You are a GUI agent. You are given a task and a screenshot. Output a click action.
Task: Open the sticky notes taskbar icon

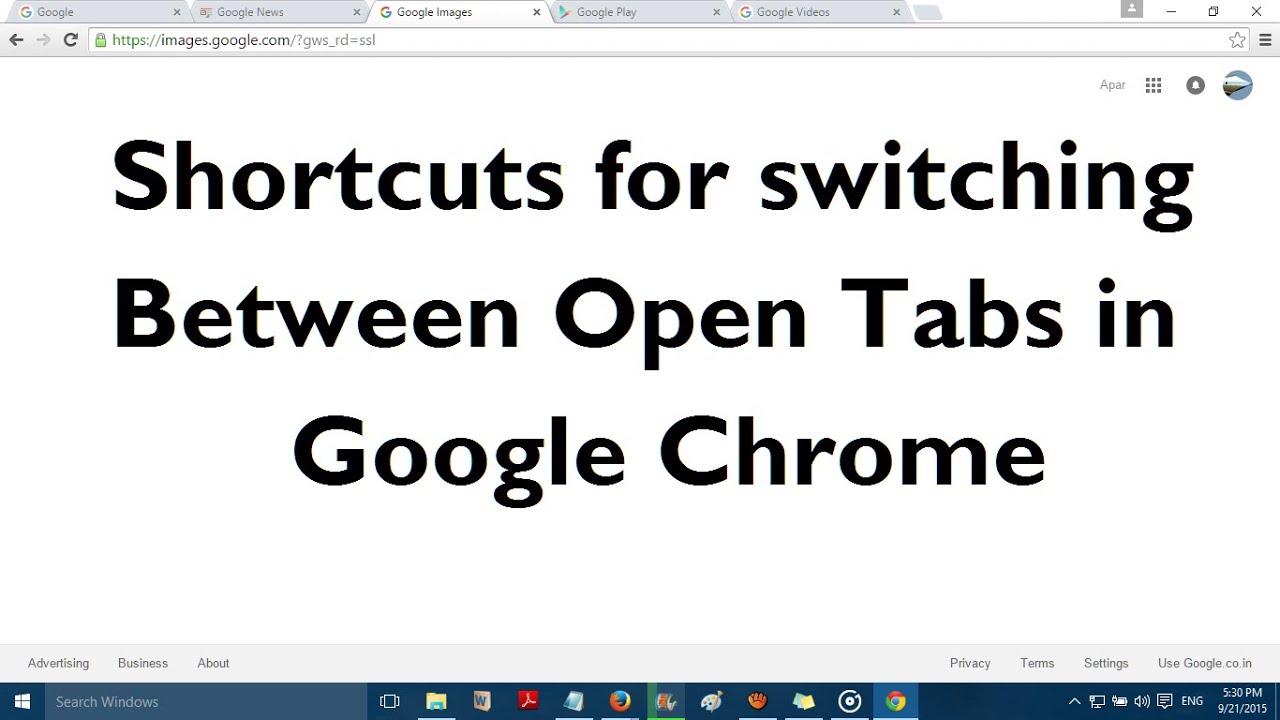(804, 702)
